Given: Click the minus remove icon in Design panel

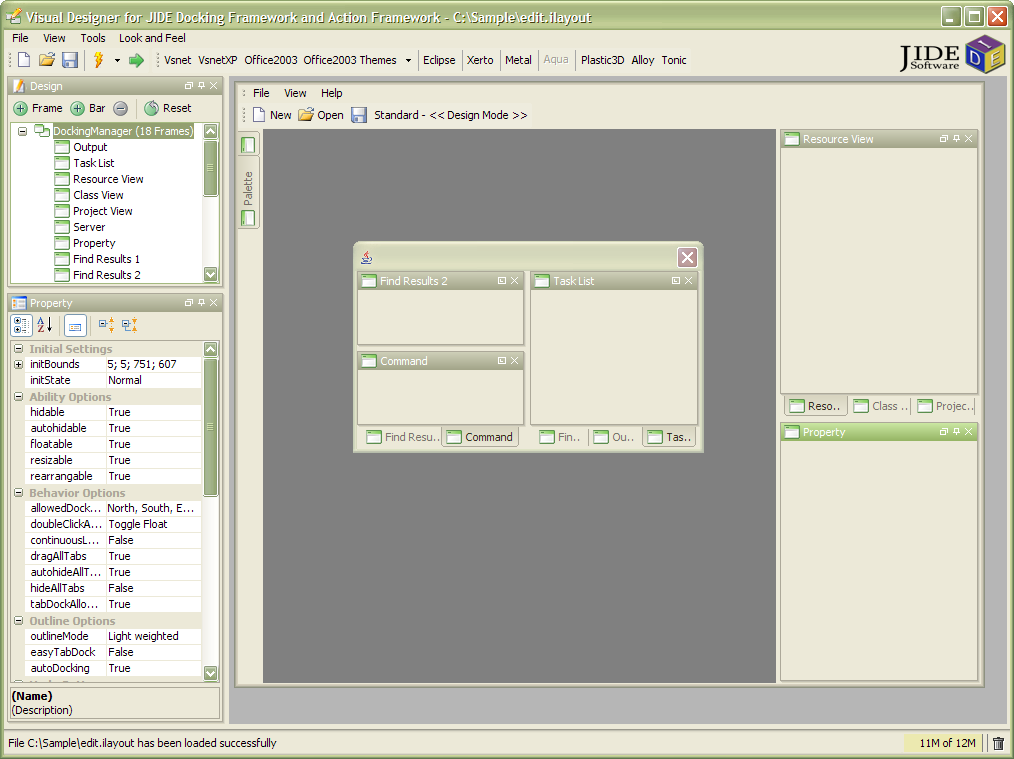Looking at the screenshot, I should click(x=120, y=109).
